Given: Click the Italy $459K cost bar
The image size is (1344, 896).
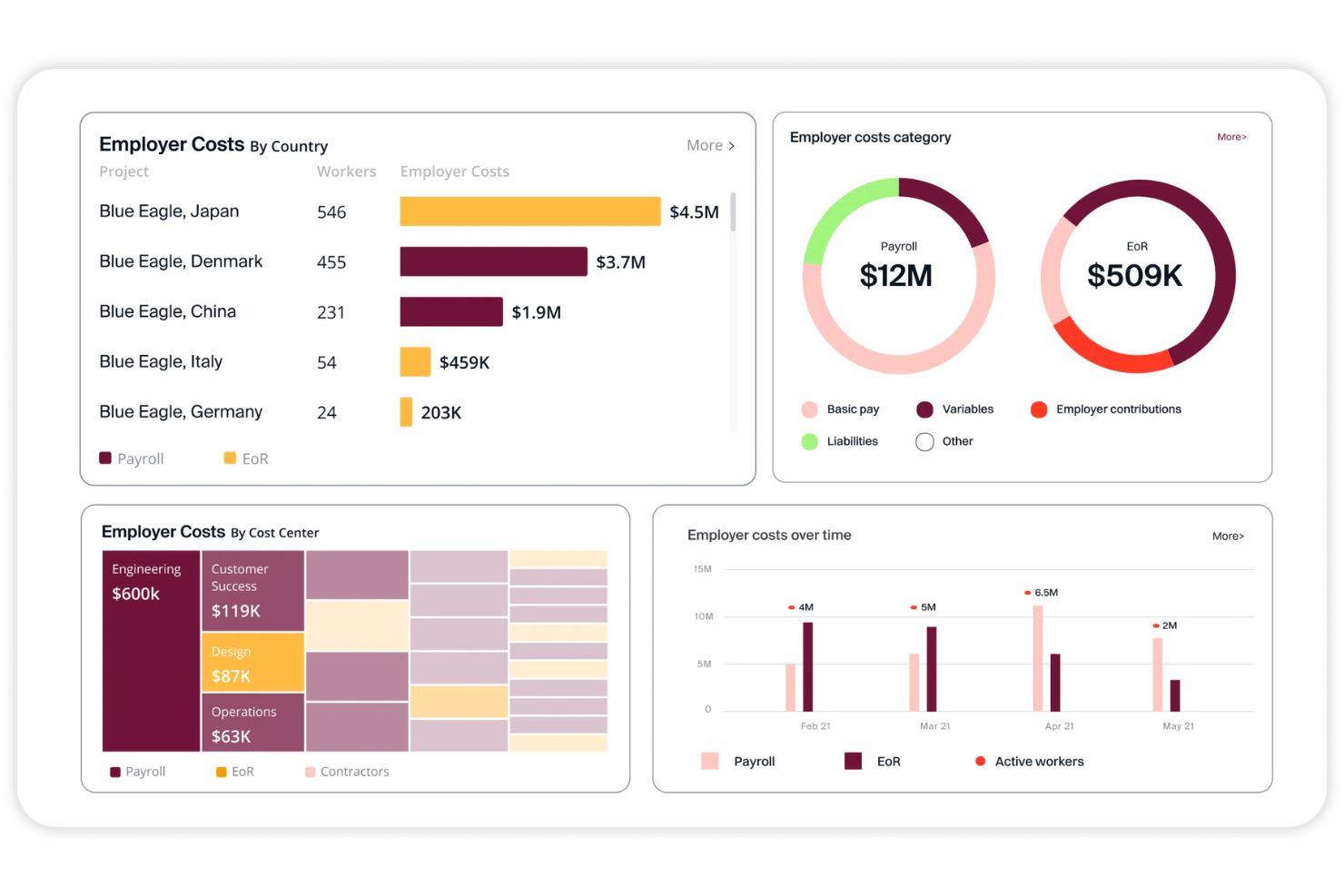Looking at the screenshot, I should tap(415, 361).
